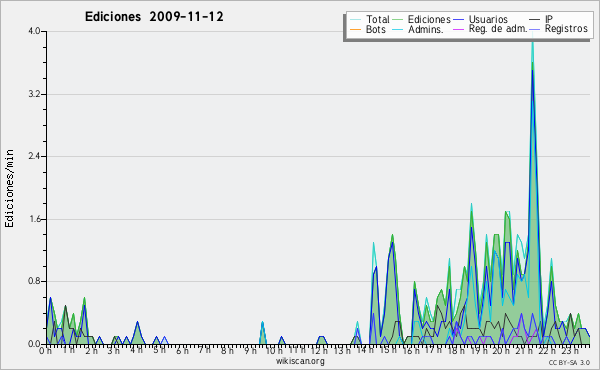Click the magenta Reg. de adm. color line
The width and height of the screenshot is (600, 370).
(458, 29)
